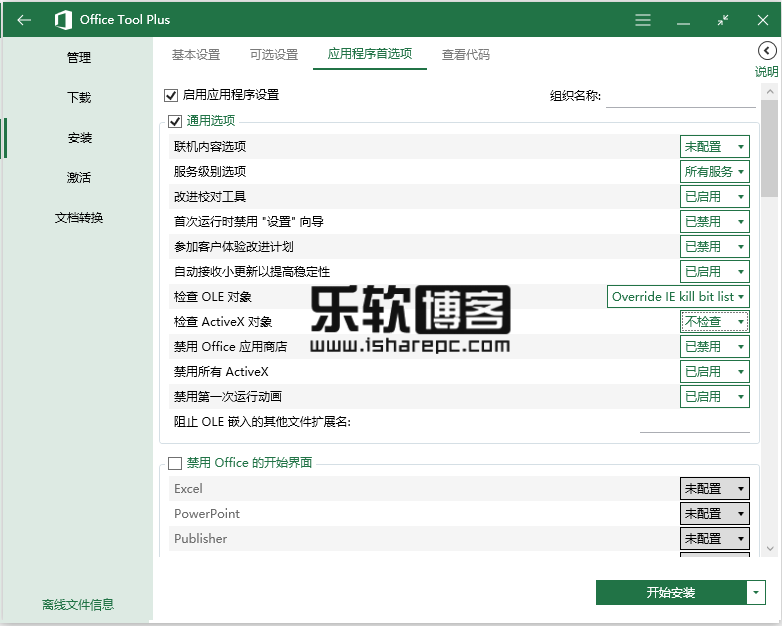
Task: Open 检查 ActiveX 对象 dropdown
Action: [x=715, y=322]
